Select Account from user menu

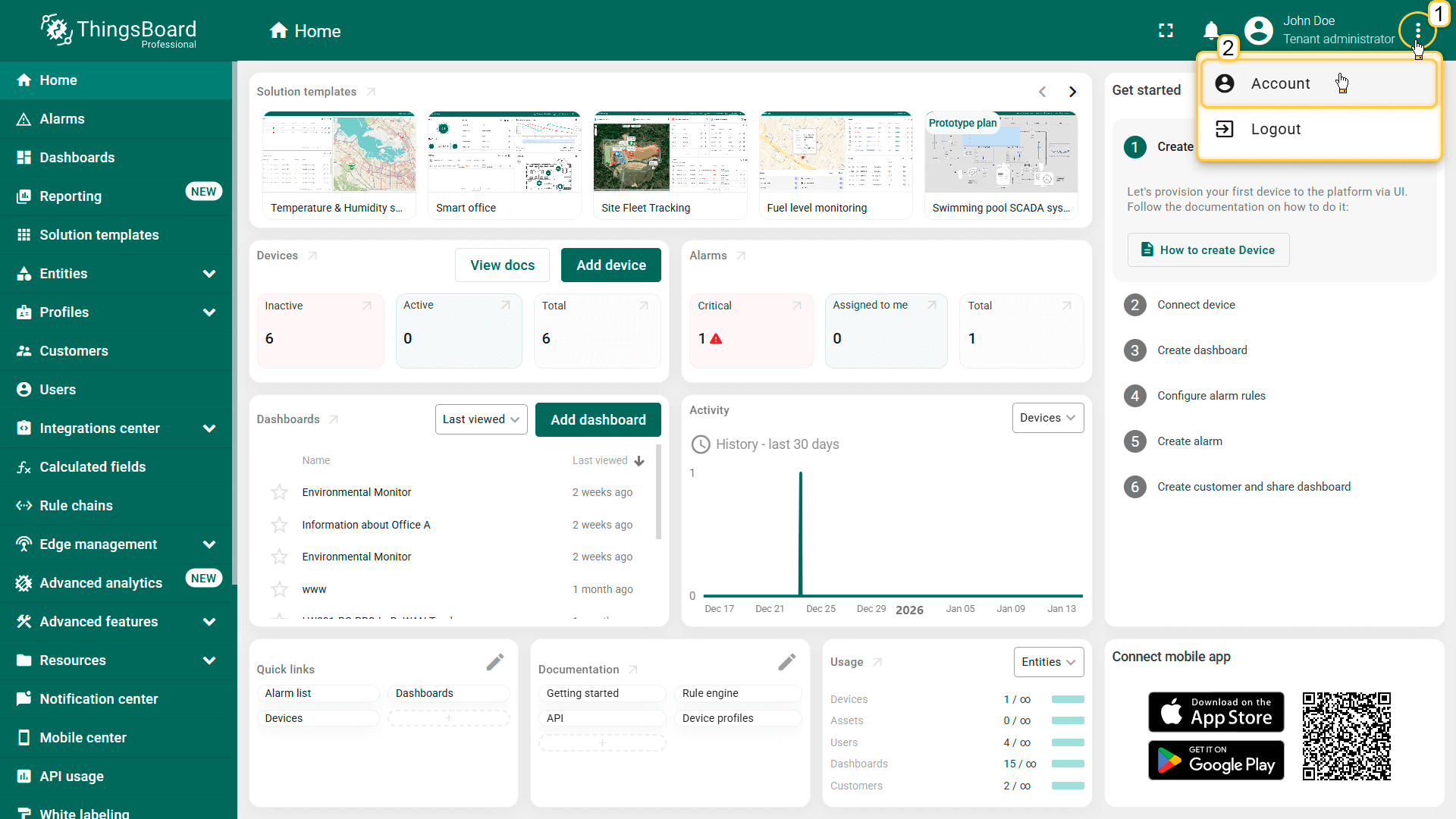[1280, 83]
